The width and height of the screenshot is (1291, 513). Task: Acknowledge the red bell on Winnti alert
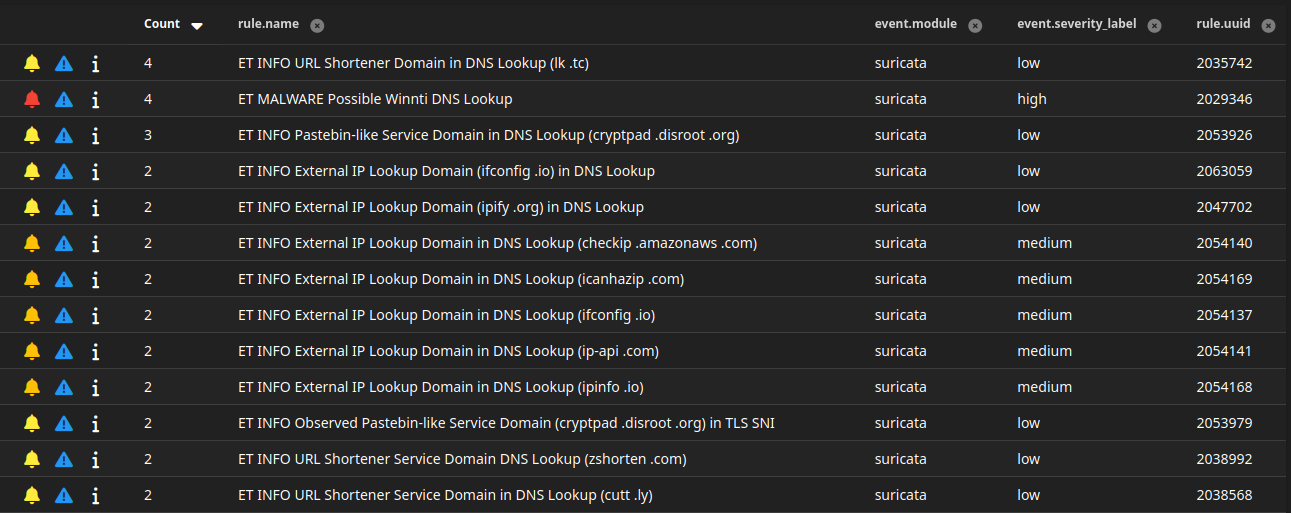click(32, 99)
